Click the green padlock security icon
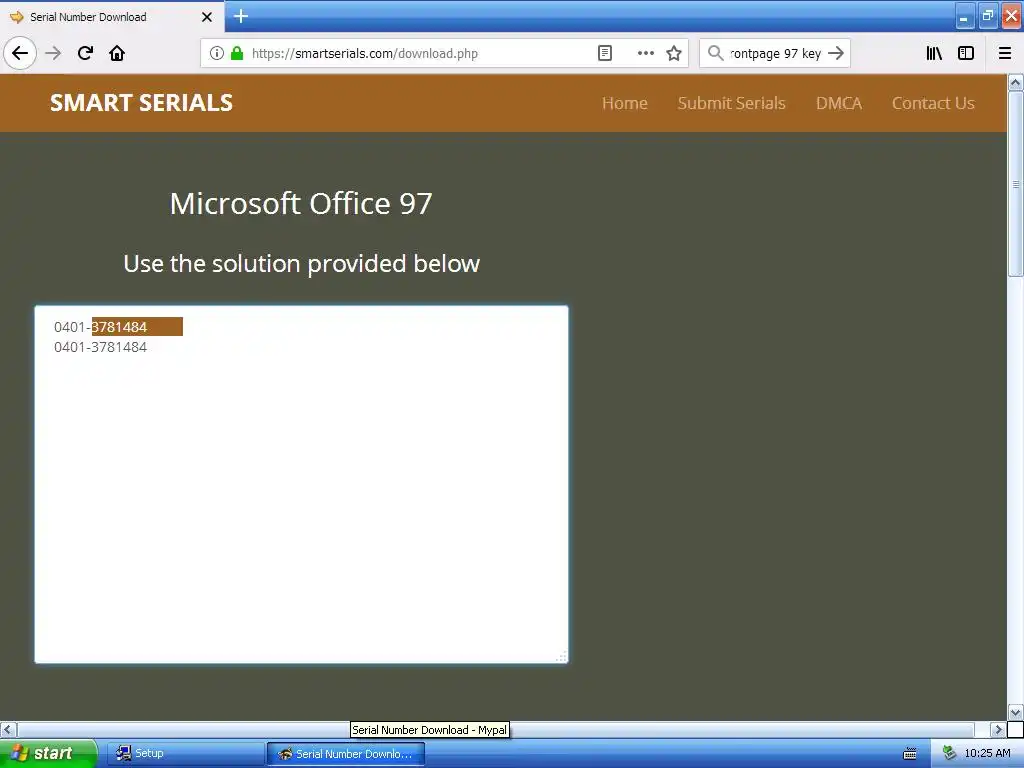 click(x=237, y=53)
